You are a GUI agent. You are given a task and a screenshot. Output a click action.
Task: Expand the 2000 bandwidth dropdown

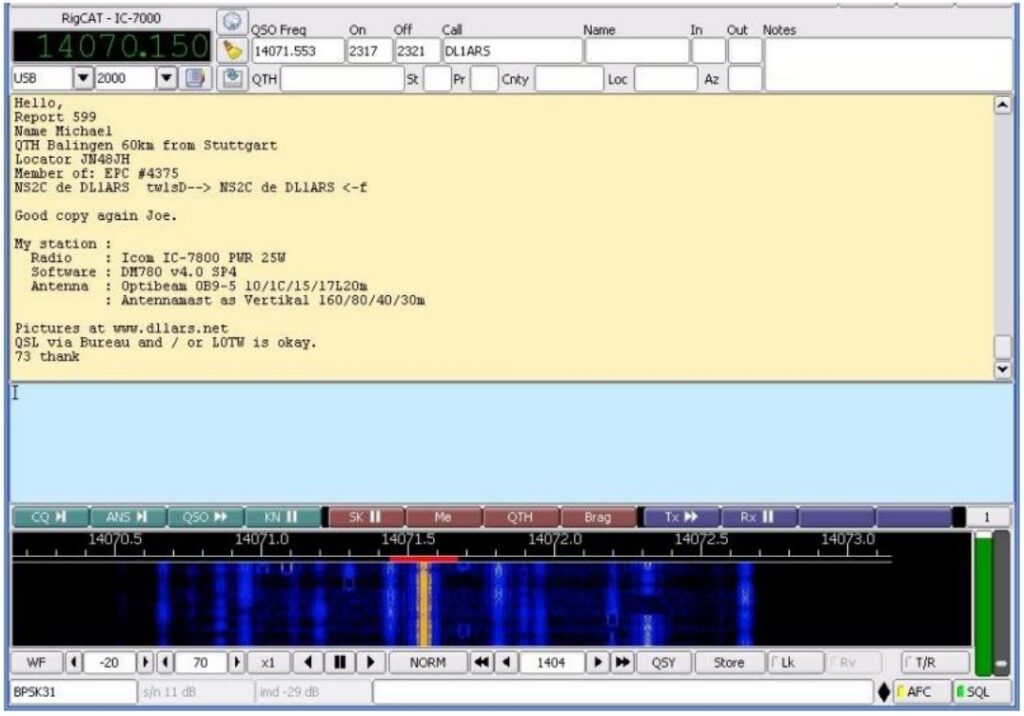[x=166, y=78]
